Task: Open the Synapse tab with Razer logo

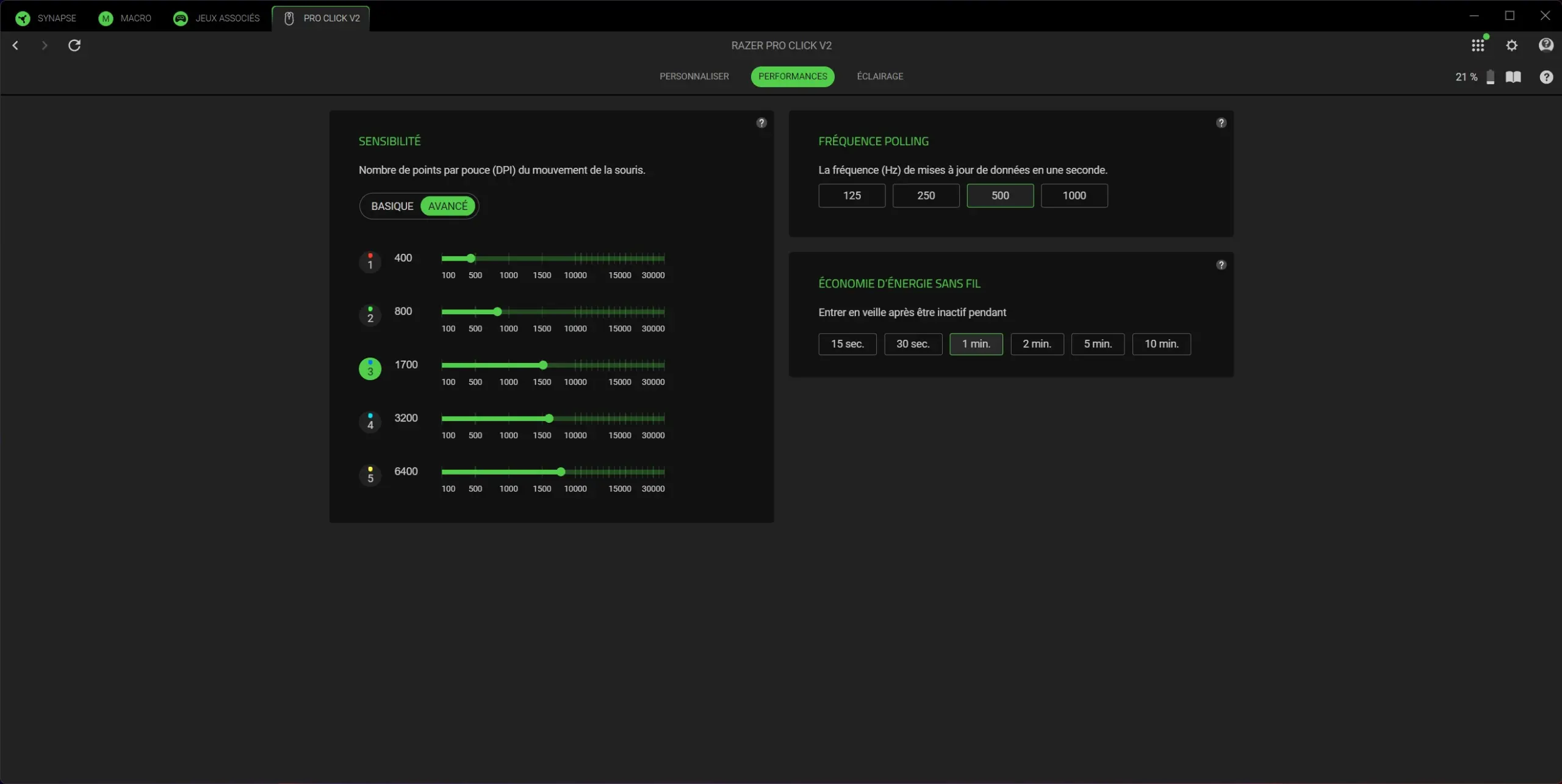Action: pos(46,18)
